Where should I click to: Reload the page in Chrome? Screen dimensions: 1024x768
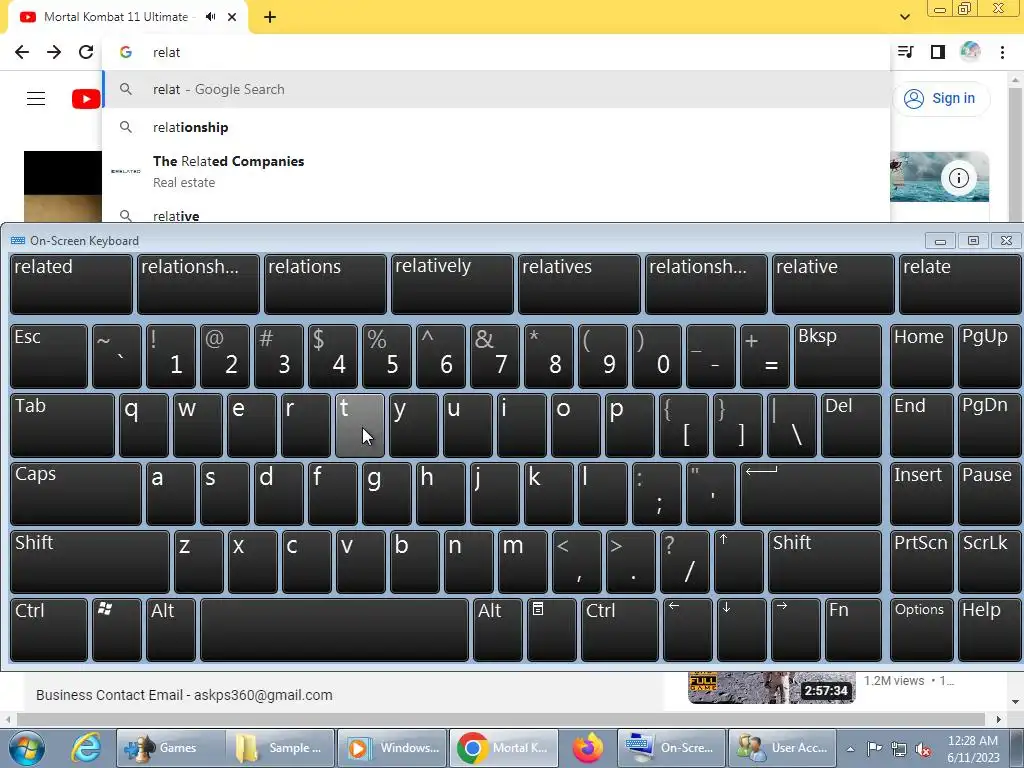coord(86,52)
